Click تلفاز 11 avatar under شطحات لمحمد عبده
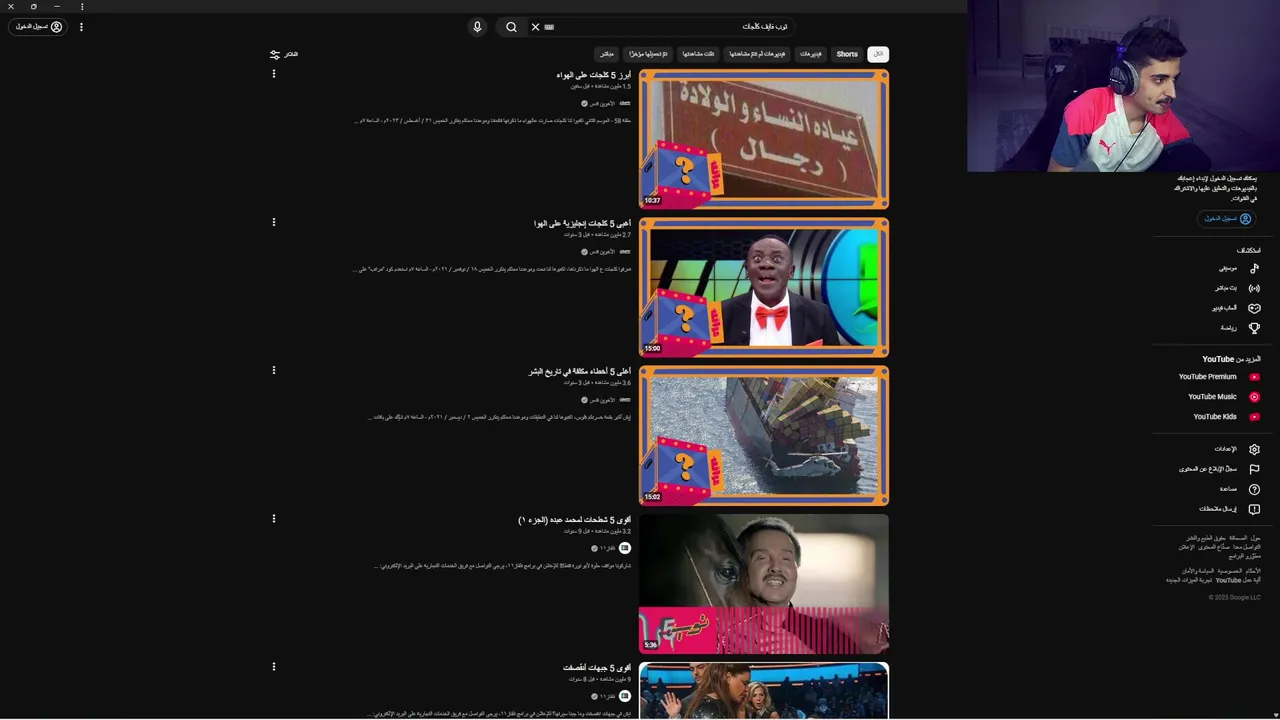Viewport: 1280px width, 720px height. tap(625, 548)
